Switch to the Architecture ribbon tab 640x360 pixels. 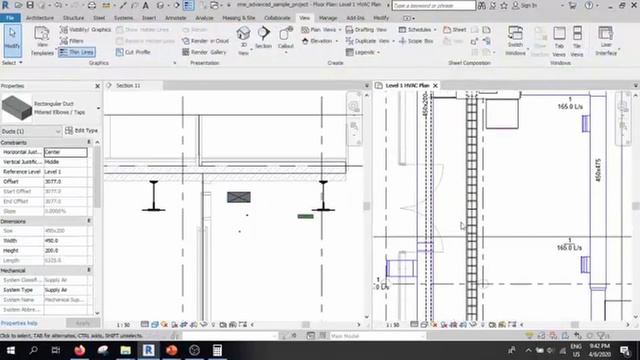click(x=40, y=18)
